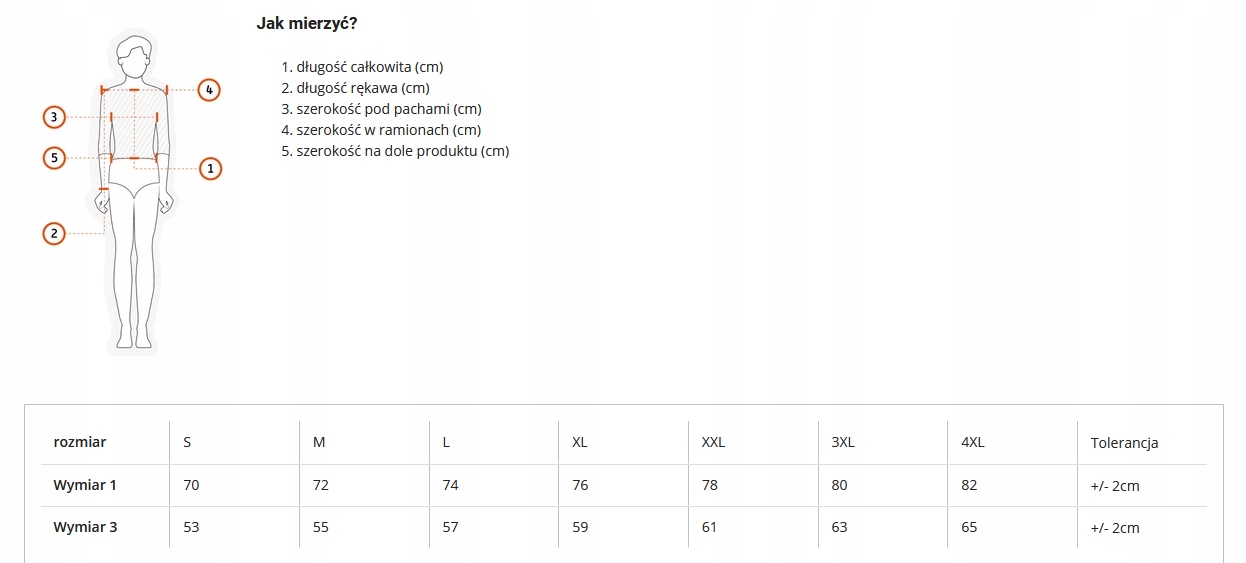Click 'szerokość na dole produktu (cm)' entry
The image size is (1246, 563).
[402, 151]
